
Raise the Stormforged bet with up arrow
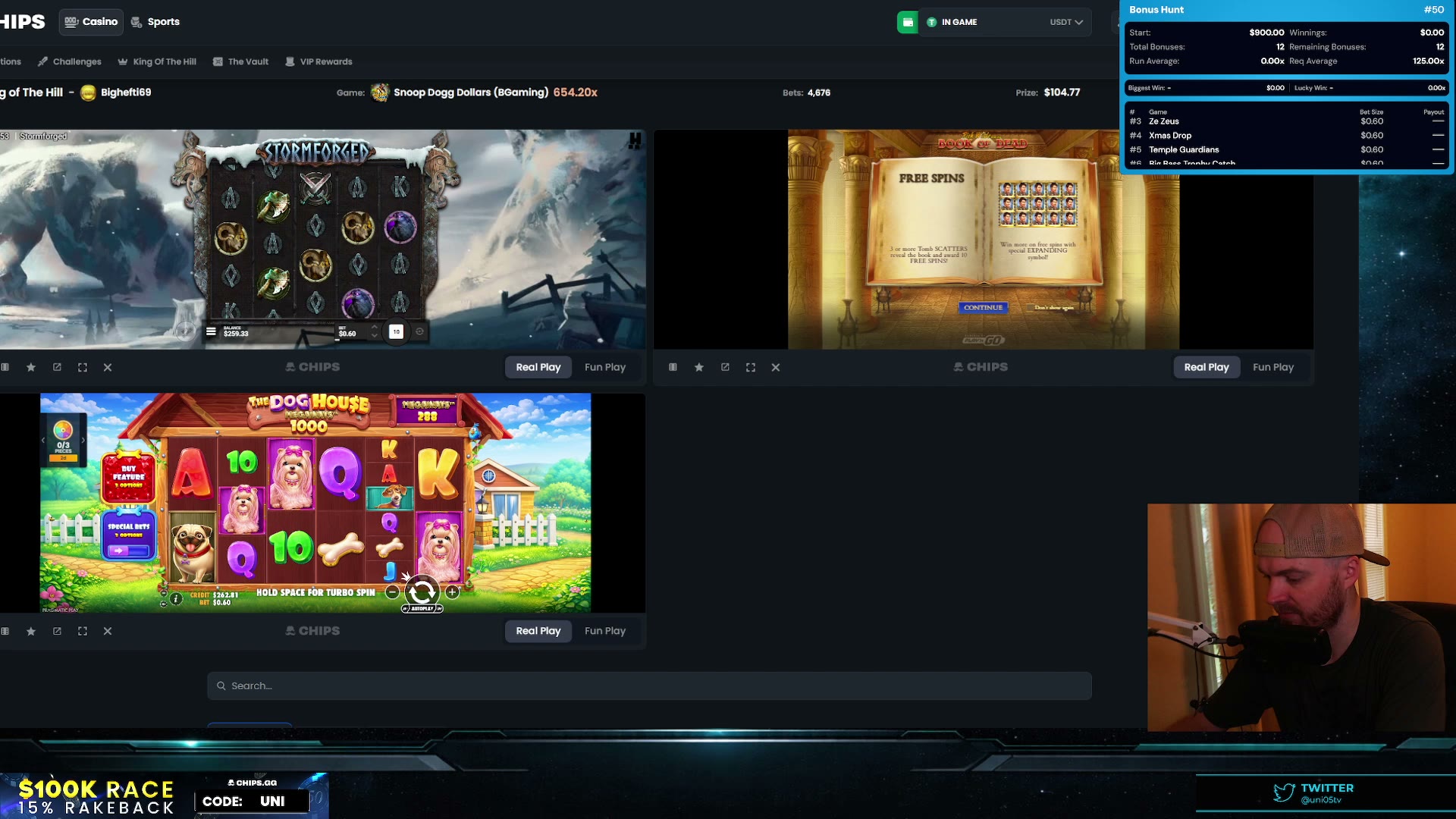pos(374,327)
